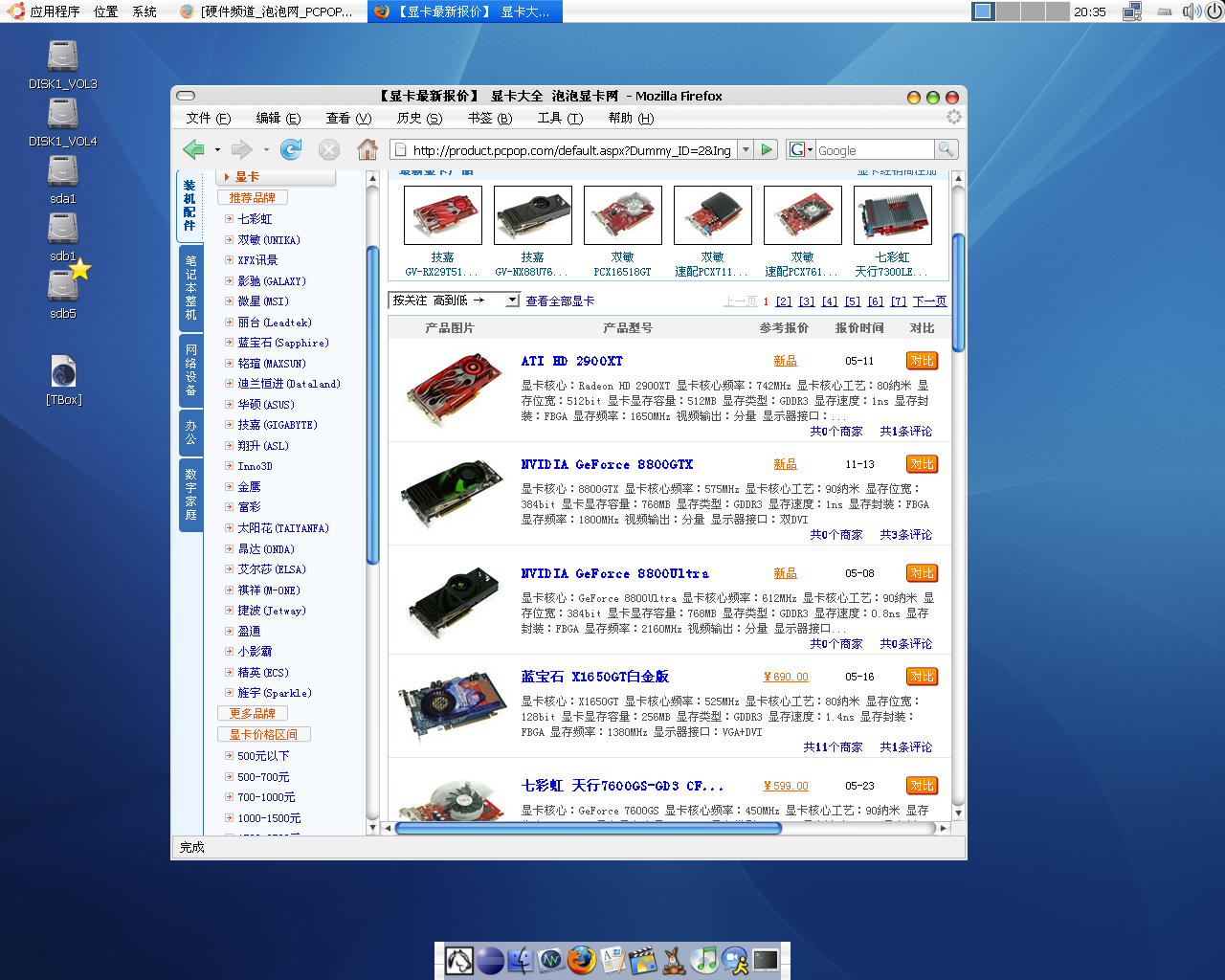The image size is (1225, 980).
Task: Open the 编辑 menu
Action: [278, 118]
